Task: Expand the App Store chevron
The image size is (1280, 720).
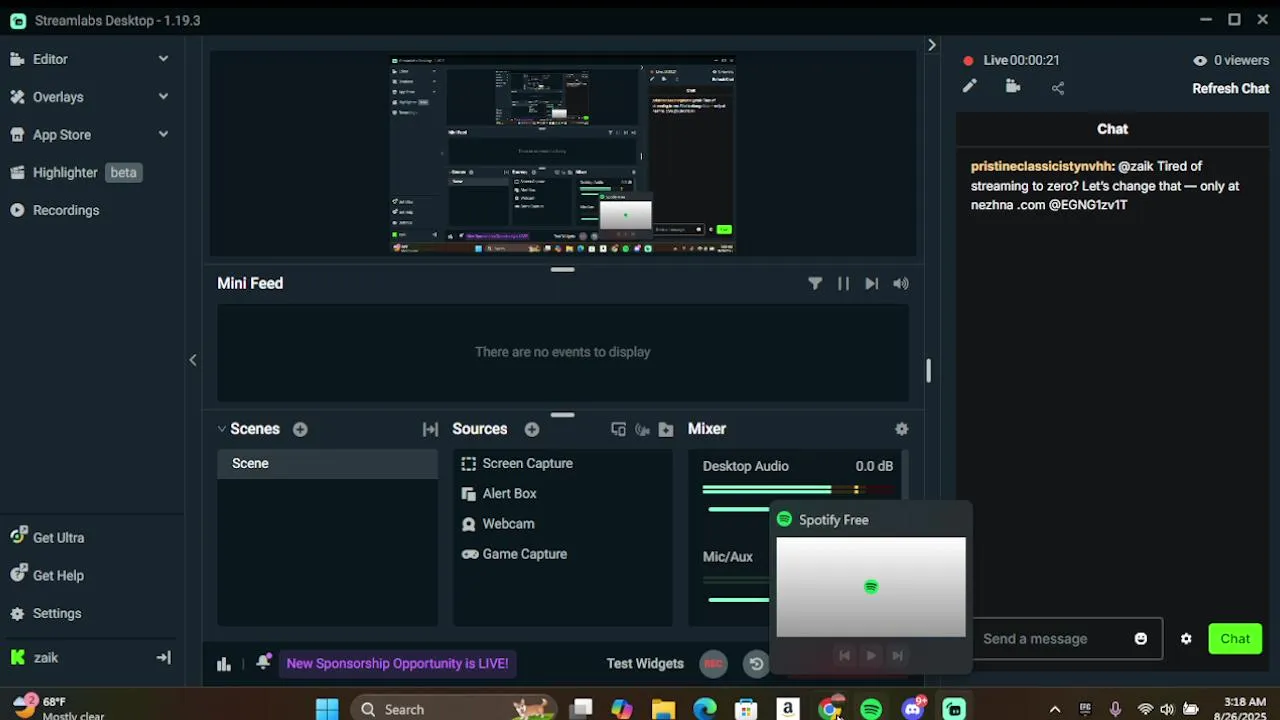Action: click(163, 135)
